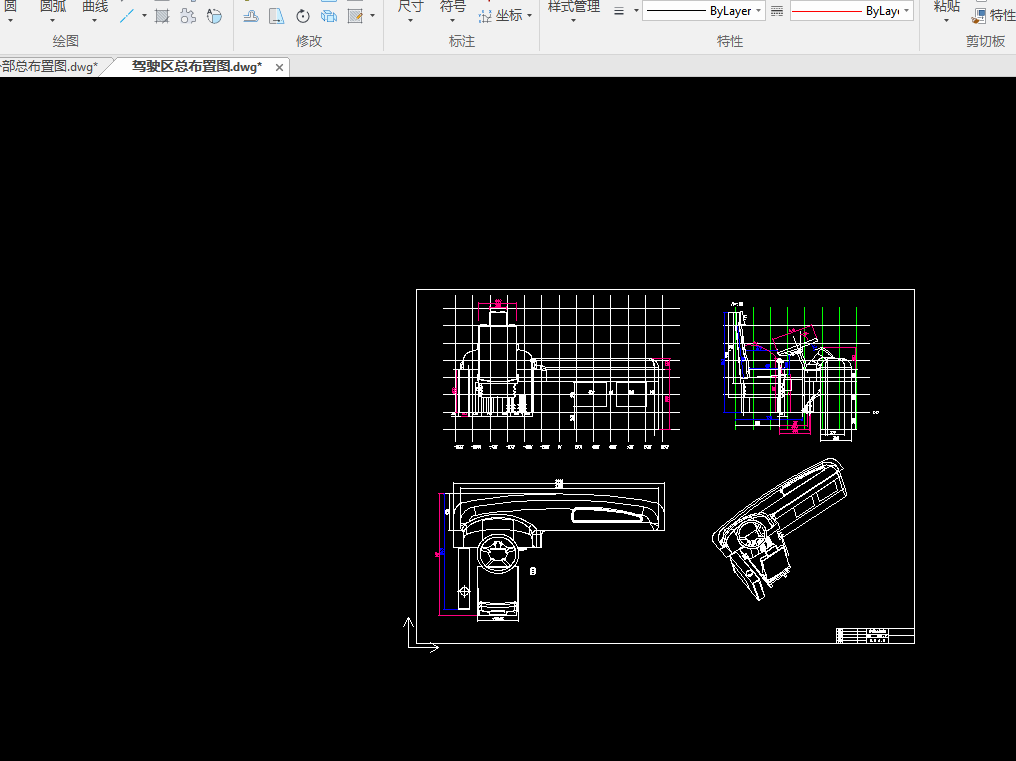Select the Line drawing tool icon
Image resolution: width=1016 pixels, height=761 pixels.
[x=127, y=16]
